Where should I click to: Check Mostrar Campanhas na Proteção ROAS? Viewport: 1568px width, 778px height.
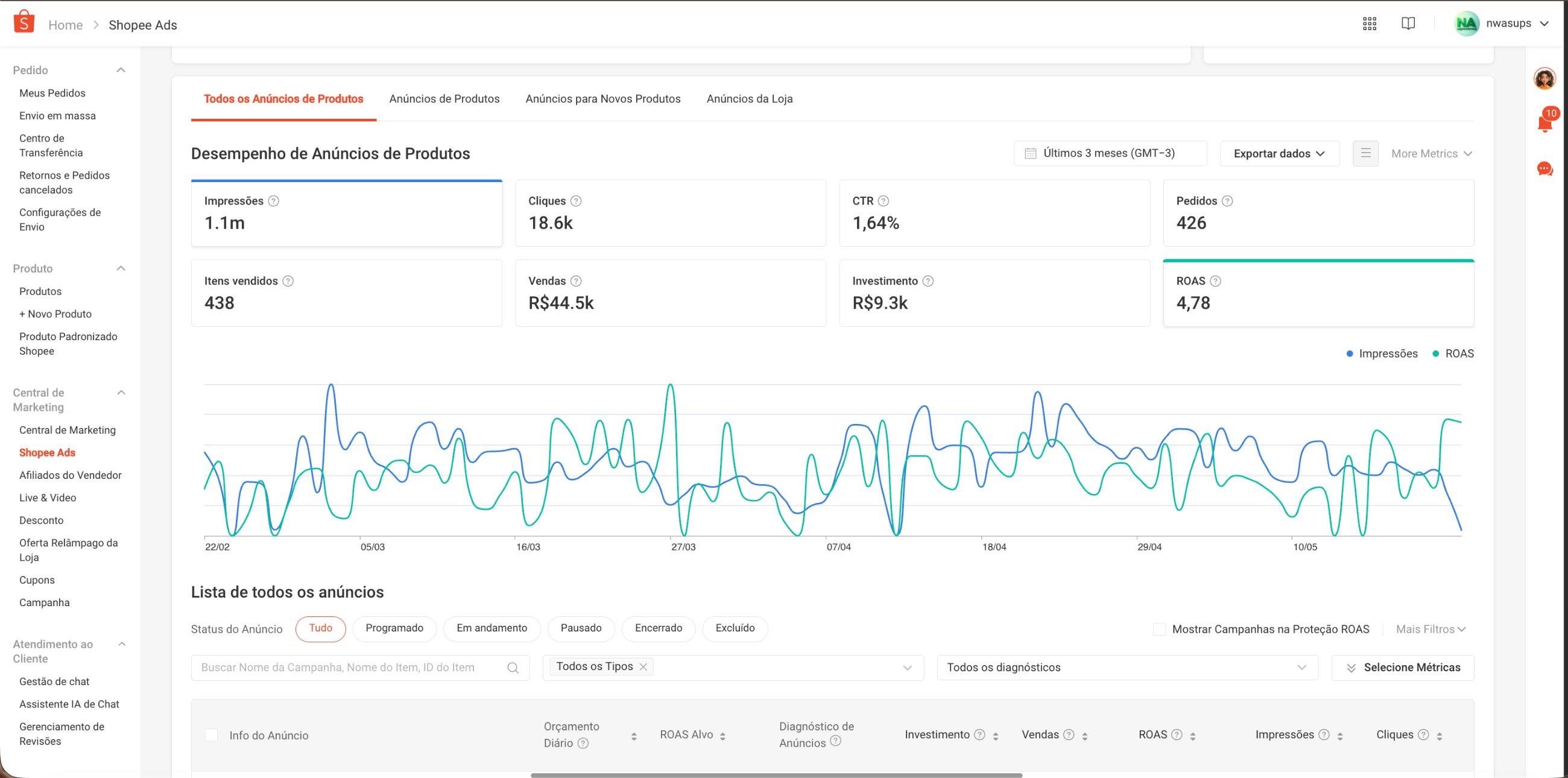coord(1160,629)
